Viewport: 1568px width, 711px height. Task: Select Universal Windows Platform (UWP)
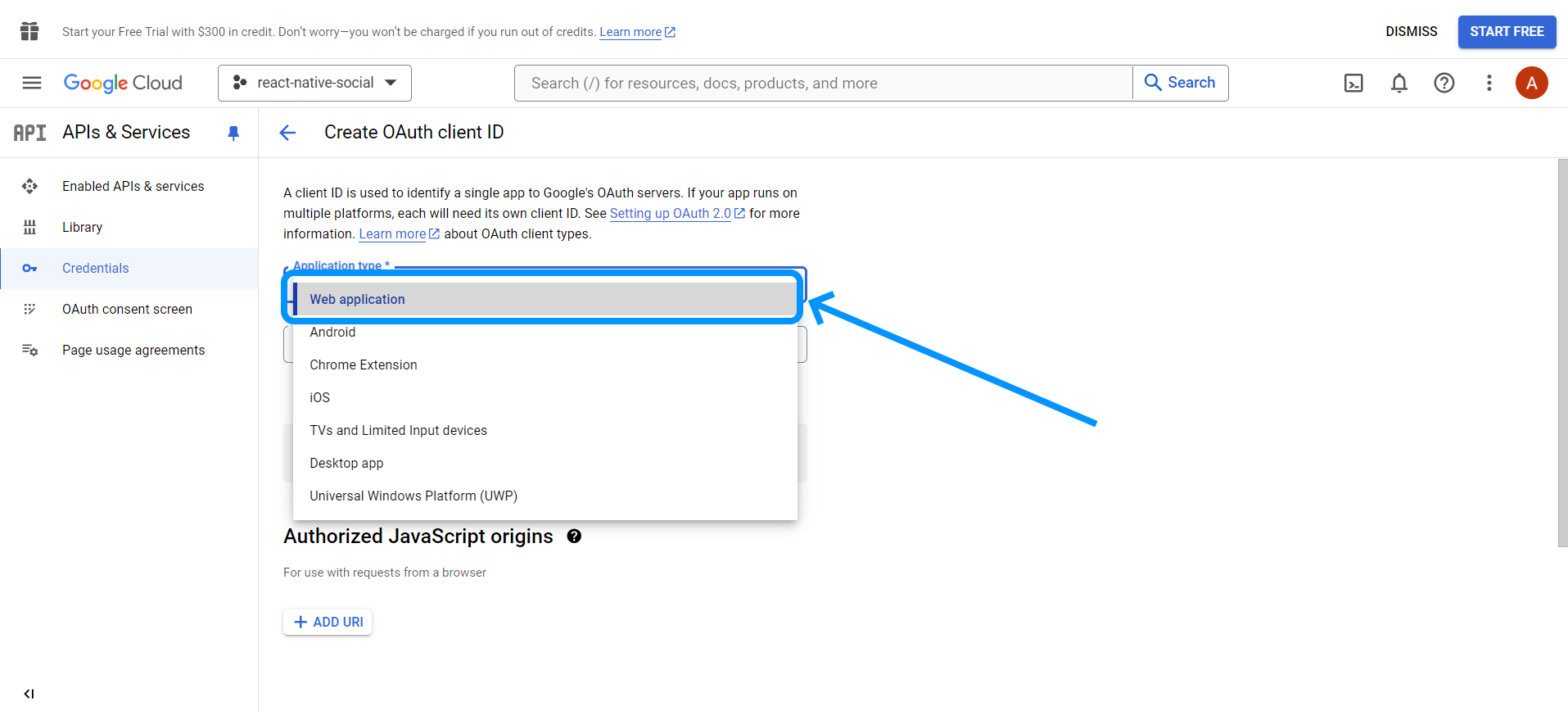click(545, 496)
